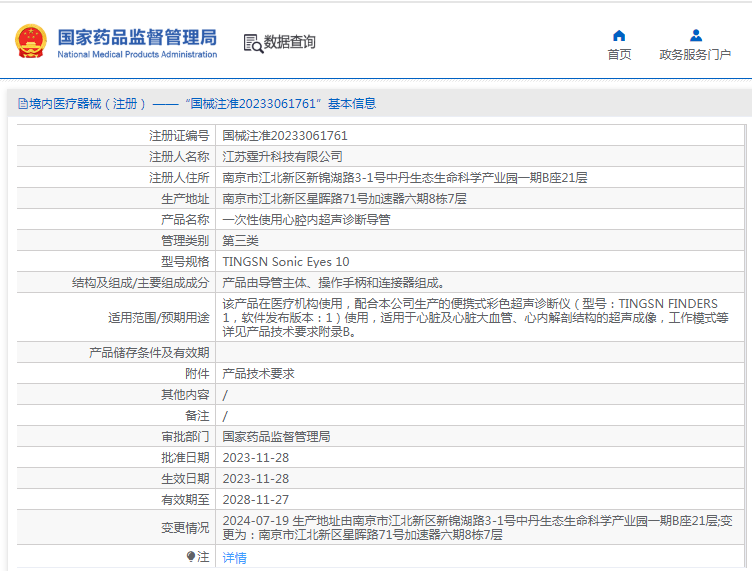Click registrant address mentioning 新锦湖路3-1号
Image resolution: width=752 pixels, height=571 pixels.
point(405,178)
